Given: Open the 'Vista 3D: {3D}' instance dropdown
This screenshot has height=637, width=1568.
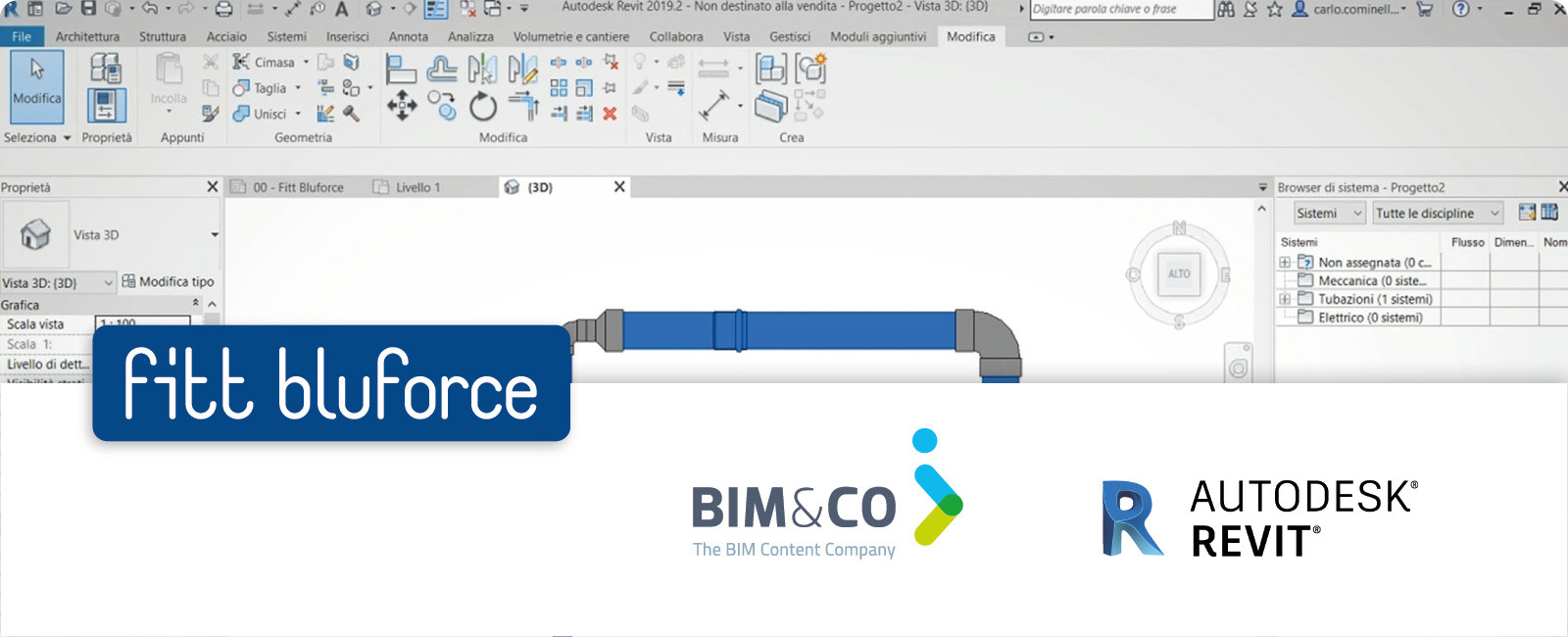Looking at the screenshot, I should coord(59,282).
